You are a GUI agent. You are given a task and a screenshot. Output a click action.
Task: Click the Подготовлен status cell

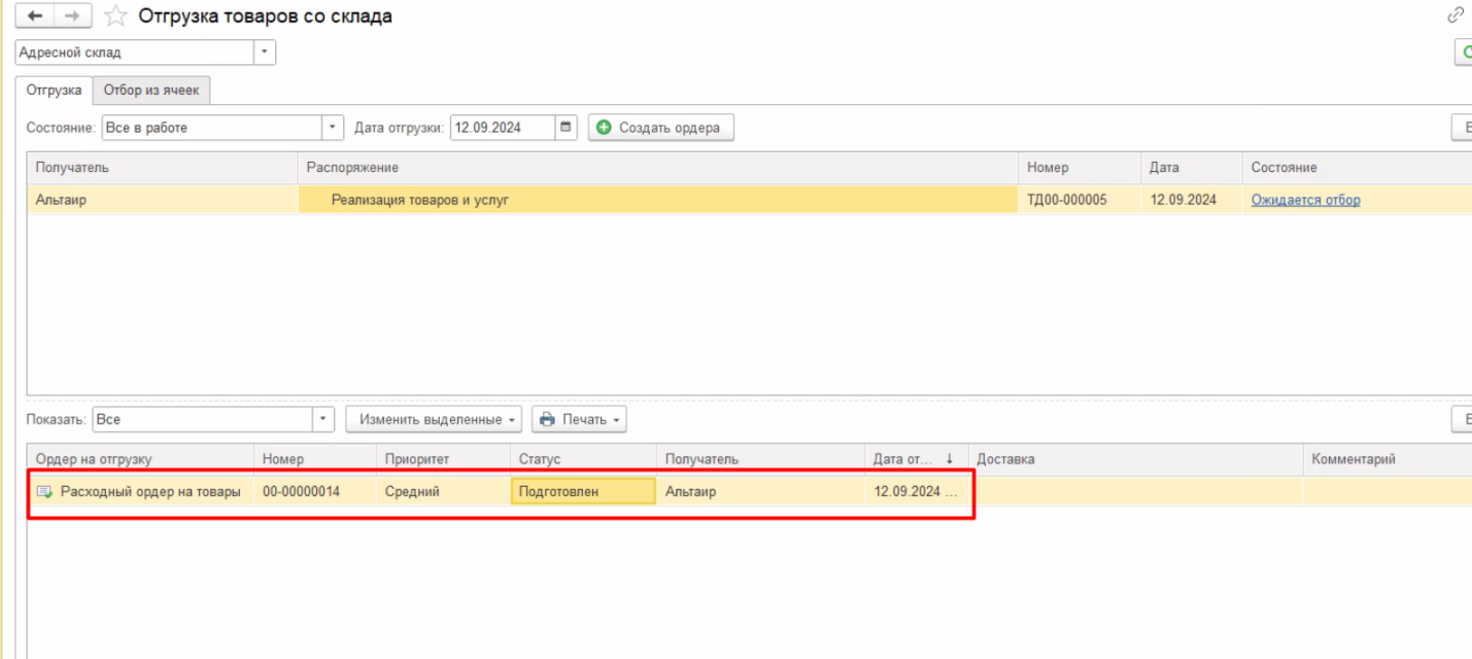(x=583, y=491)
